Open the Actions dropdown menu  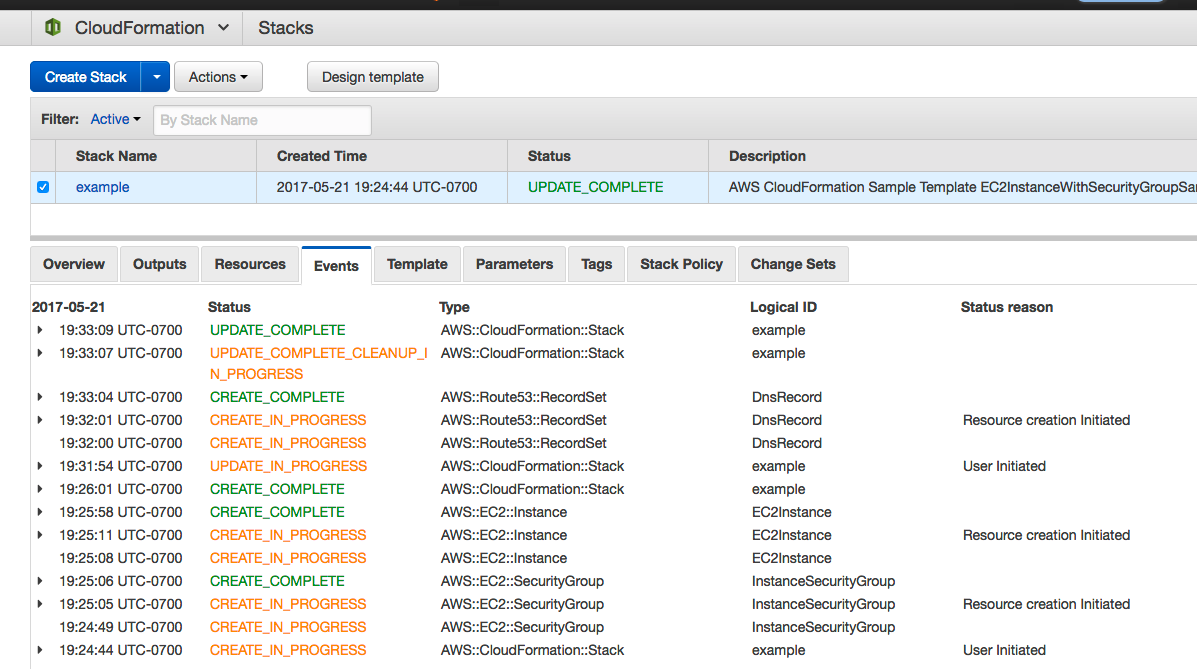pyautogui.click(x=218, y=77)
